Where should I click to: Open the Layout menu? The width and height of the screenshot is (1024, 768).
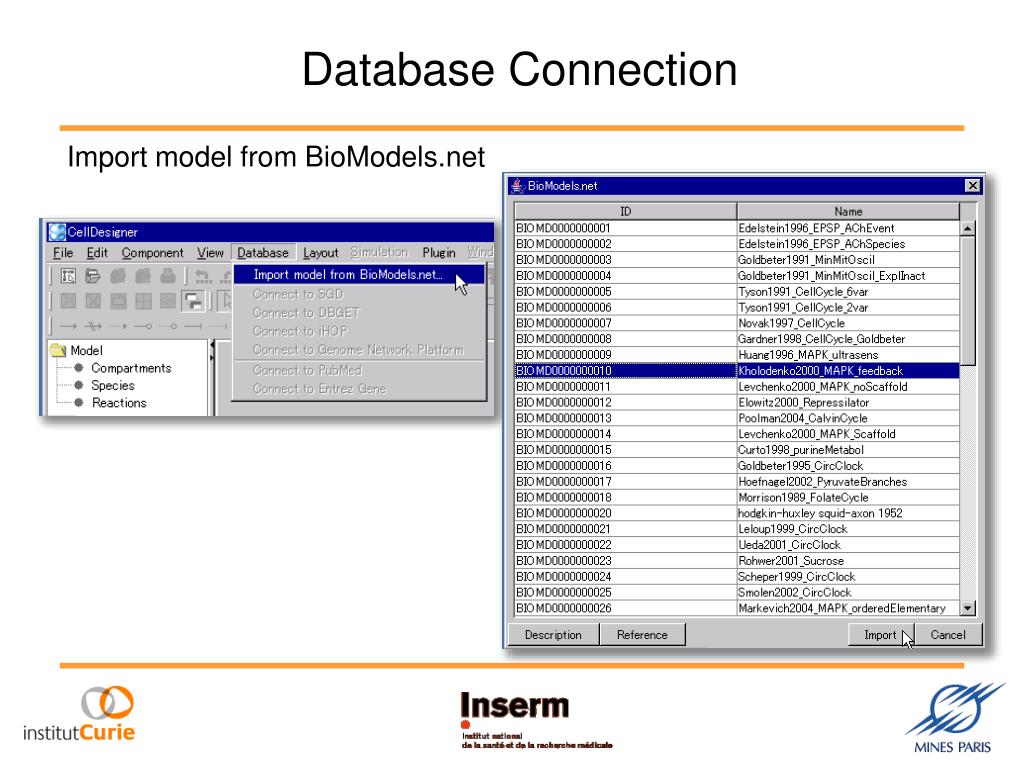[321, 253]
